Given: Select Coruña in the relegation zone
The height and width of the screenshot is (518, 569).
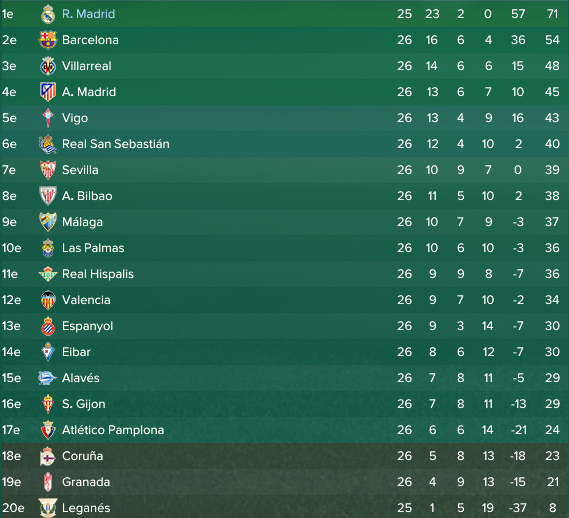Looking at the screenshot, I should tap(83, 456).
